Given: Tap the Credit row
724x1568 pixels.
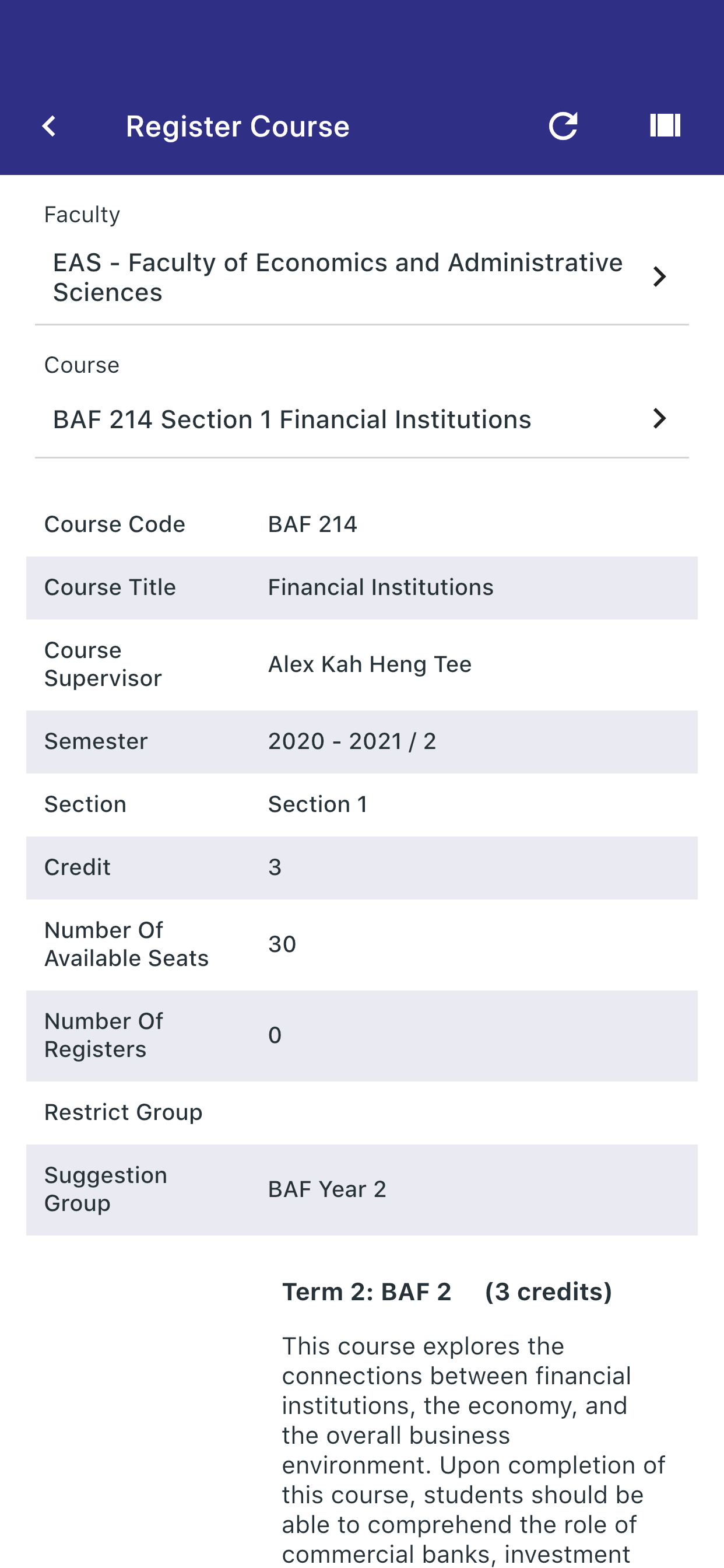Looking at the screenshot, I should [361, 867].
